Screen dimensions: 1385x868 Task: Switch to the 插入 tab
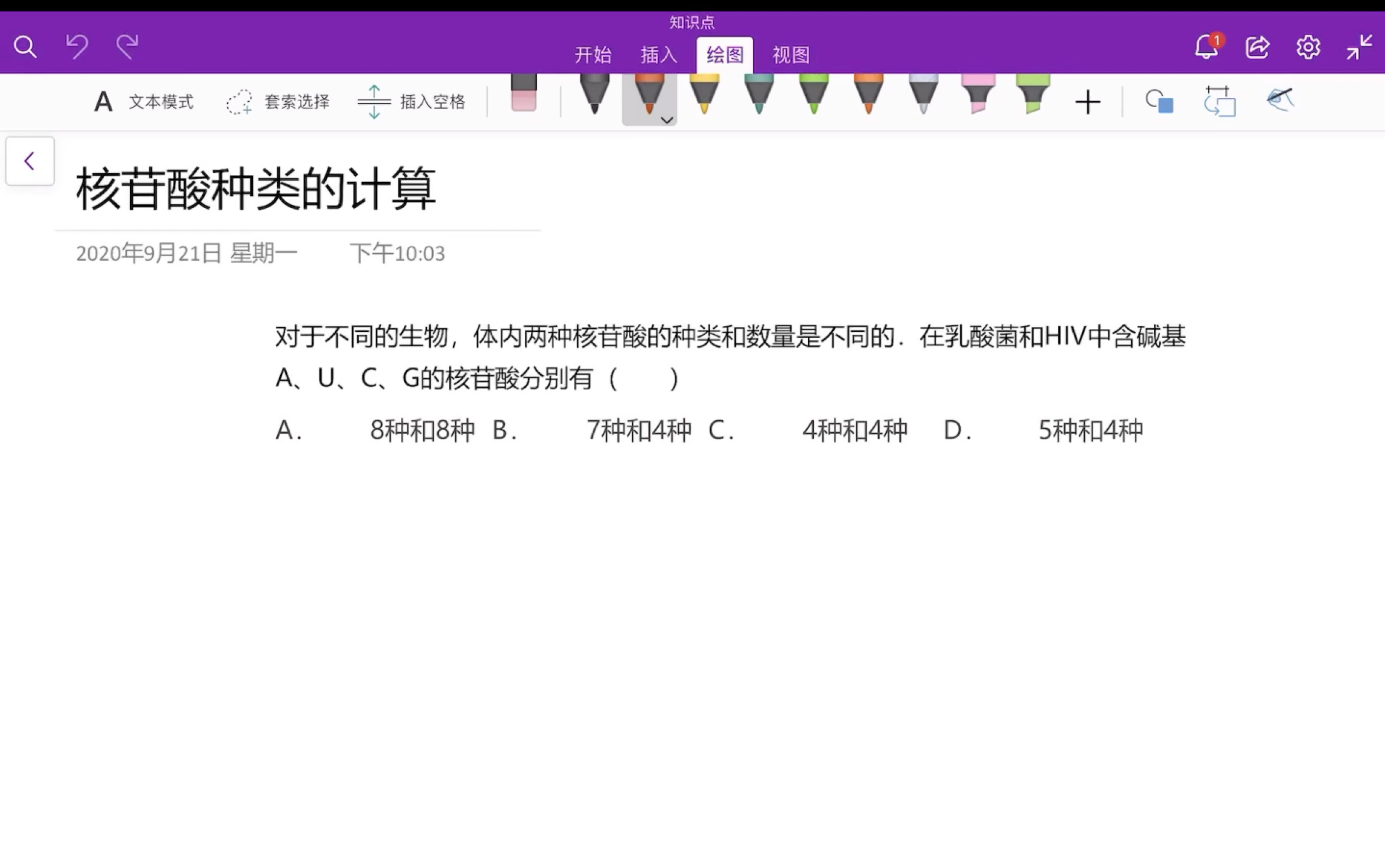coord(659,55)
